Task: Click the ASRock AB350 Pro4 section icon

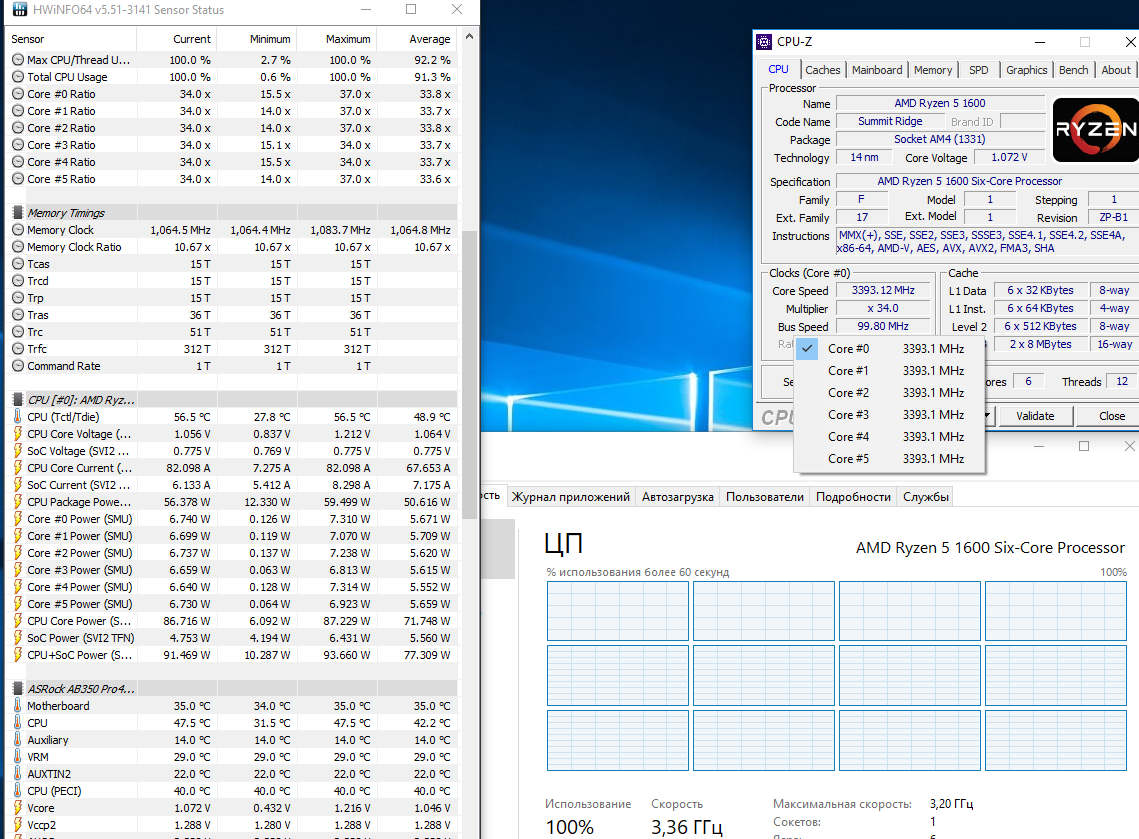Action: pyautogui.click(x=18, y=689)
